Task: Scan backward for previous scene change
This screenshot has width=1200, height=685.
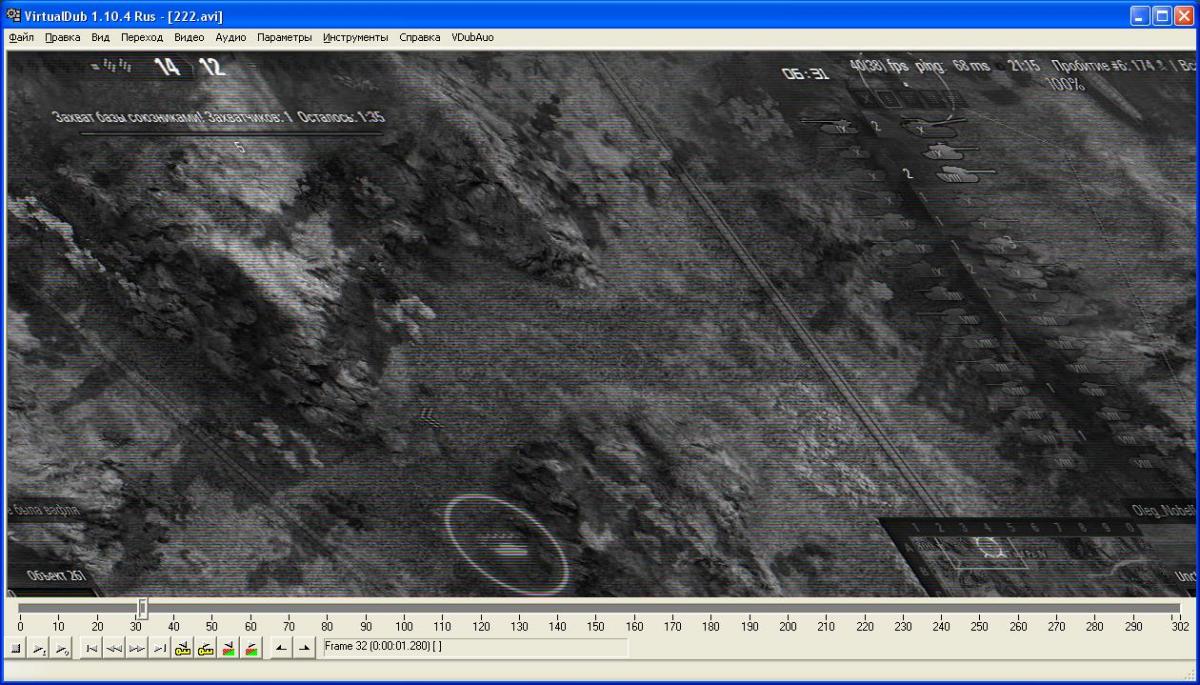Action: coord(229,649)
